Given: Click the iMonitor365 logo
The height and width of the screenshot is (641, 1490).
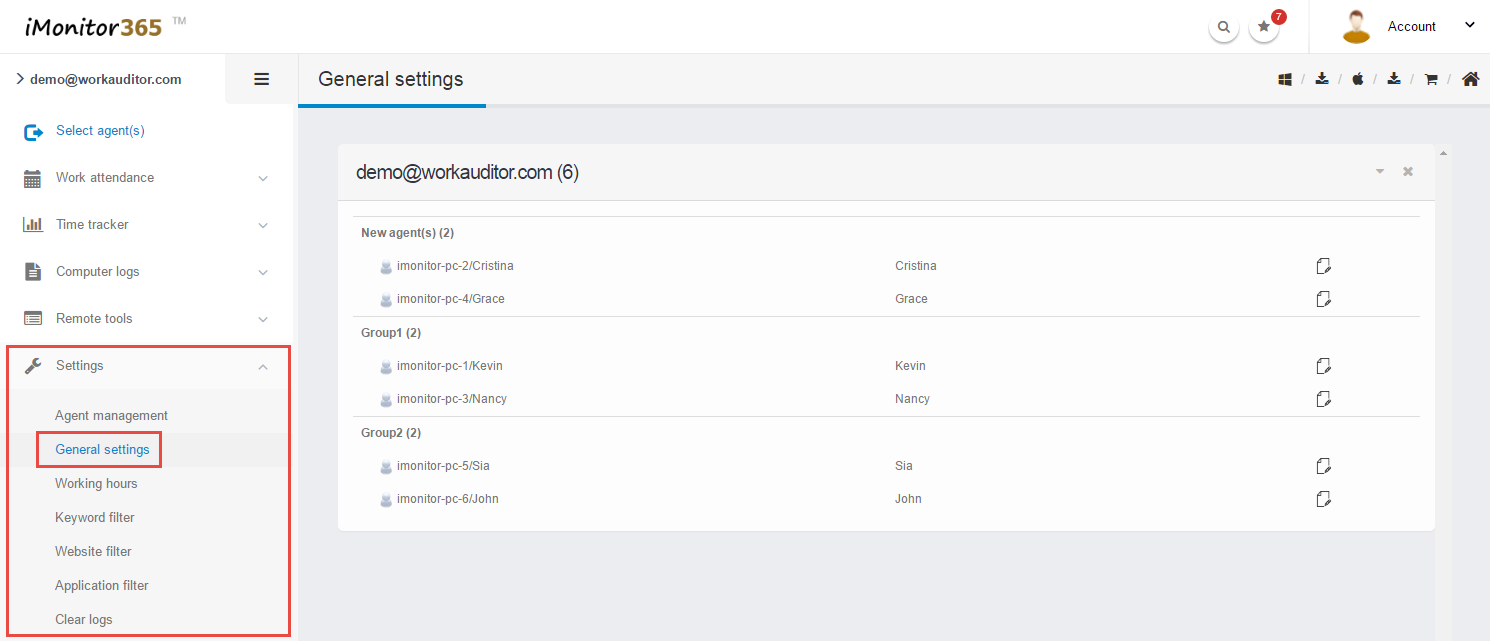Looking at the screenshot, I should point(105,27).
